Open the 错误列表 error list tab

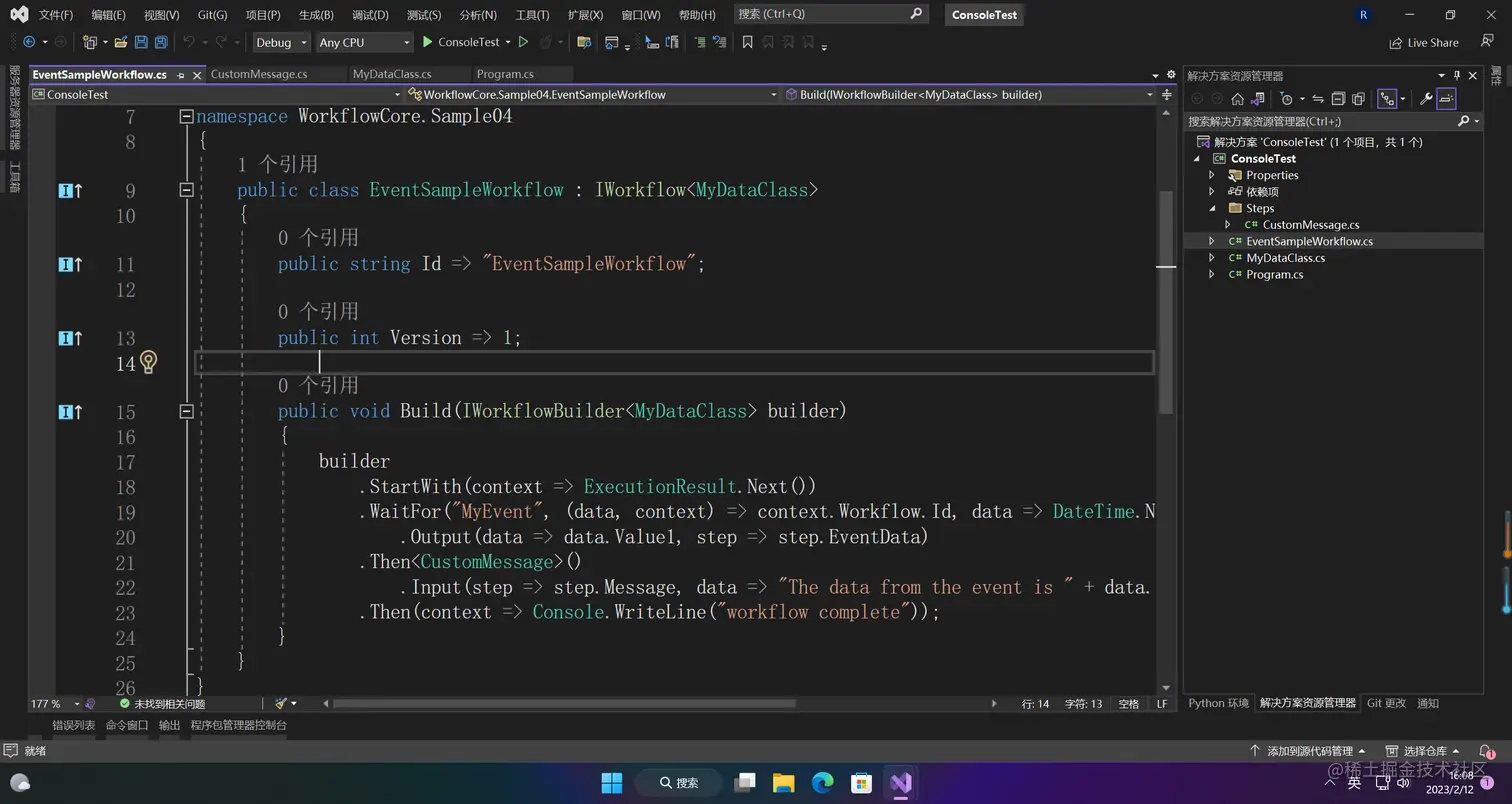pyautogui.click(x=74, y=725)
